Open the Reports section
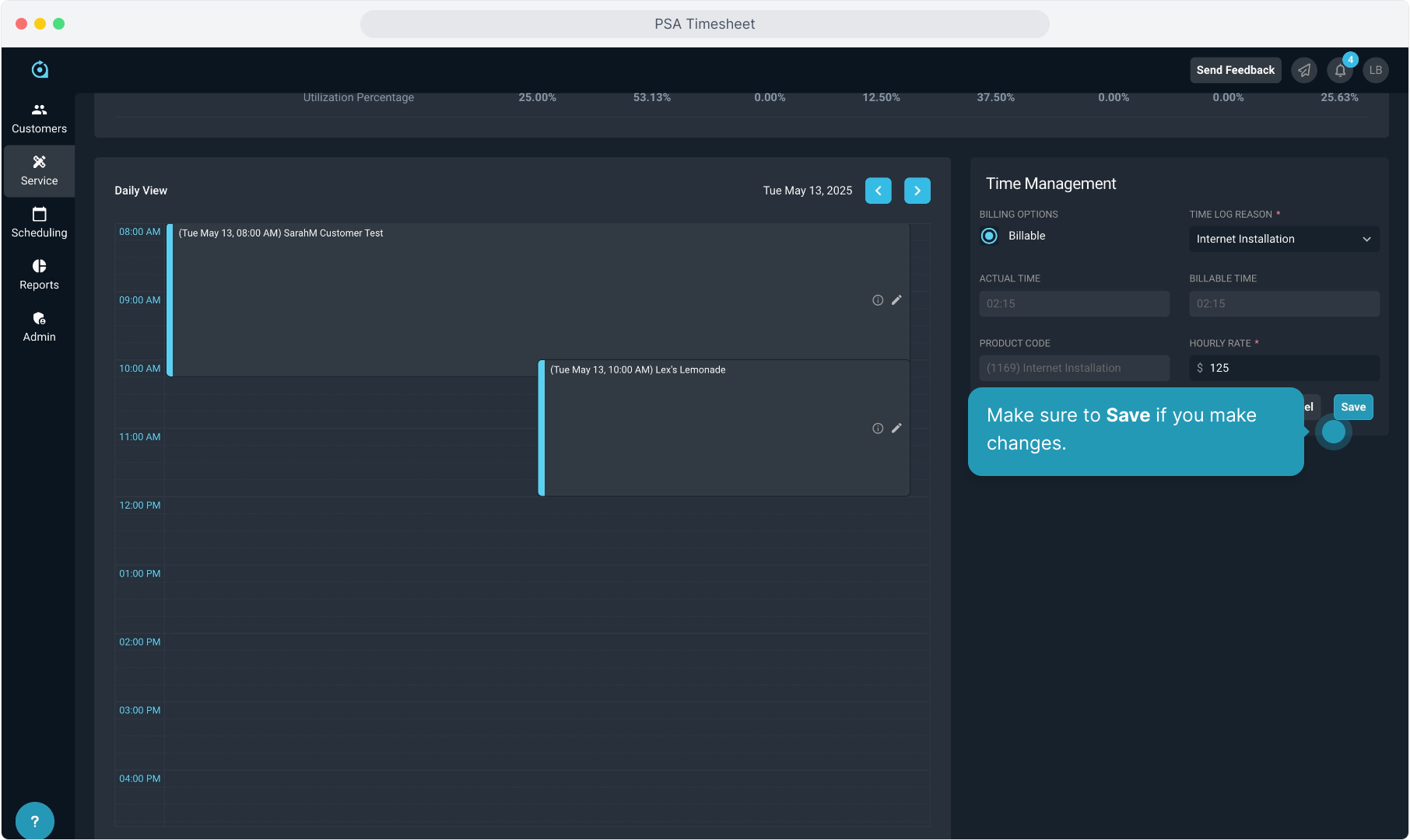Screen dimensions: 1410x840 click(x=39, y=275)
